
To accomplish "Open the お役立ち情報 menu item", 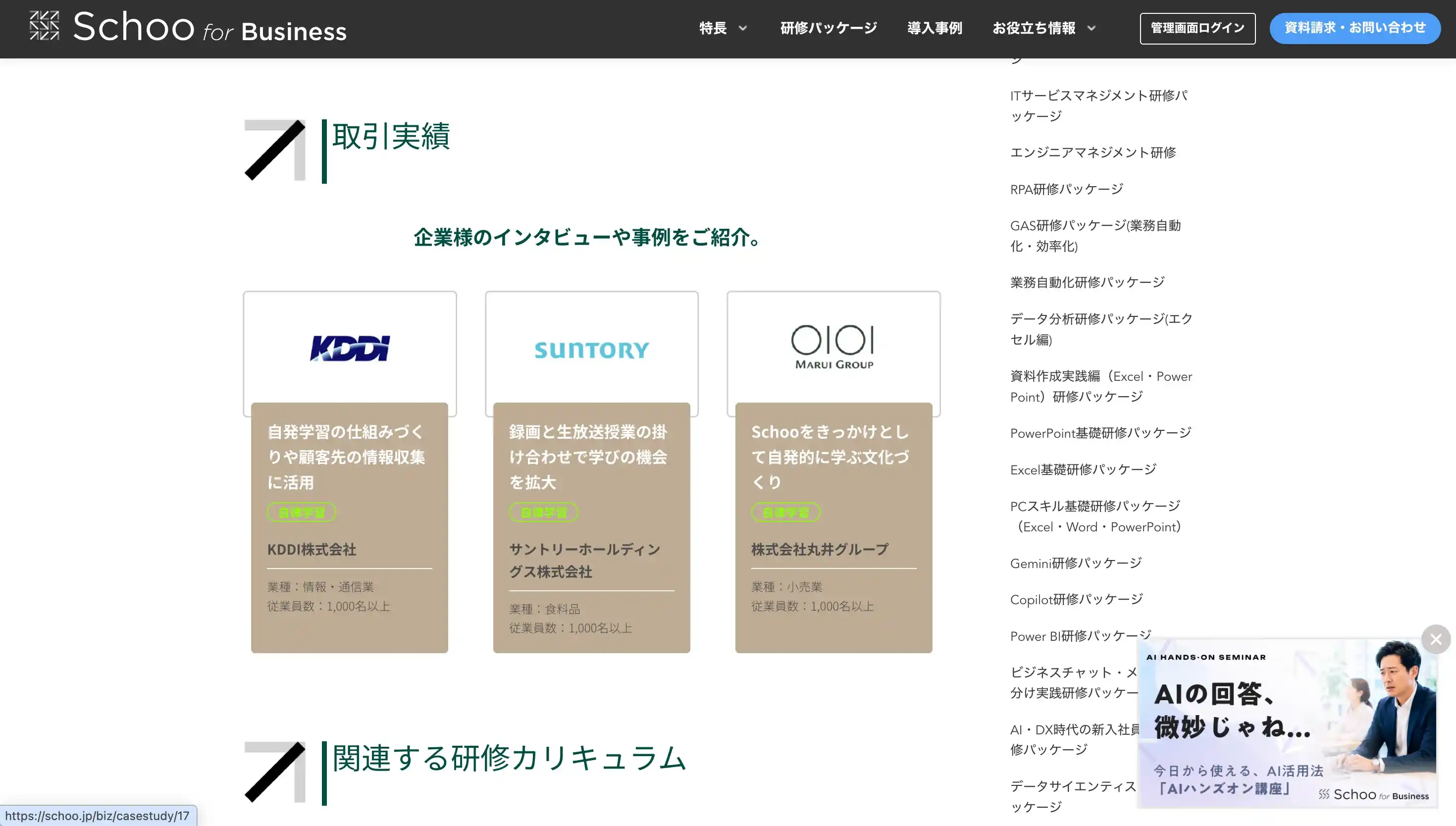I will tap(1034, 28).
